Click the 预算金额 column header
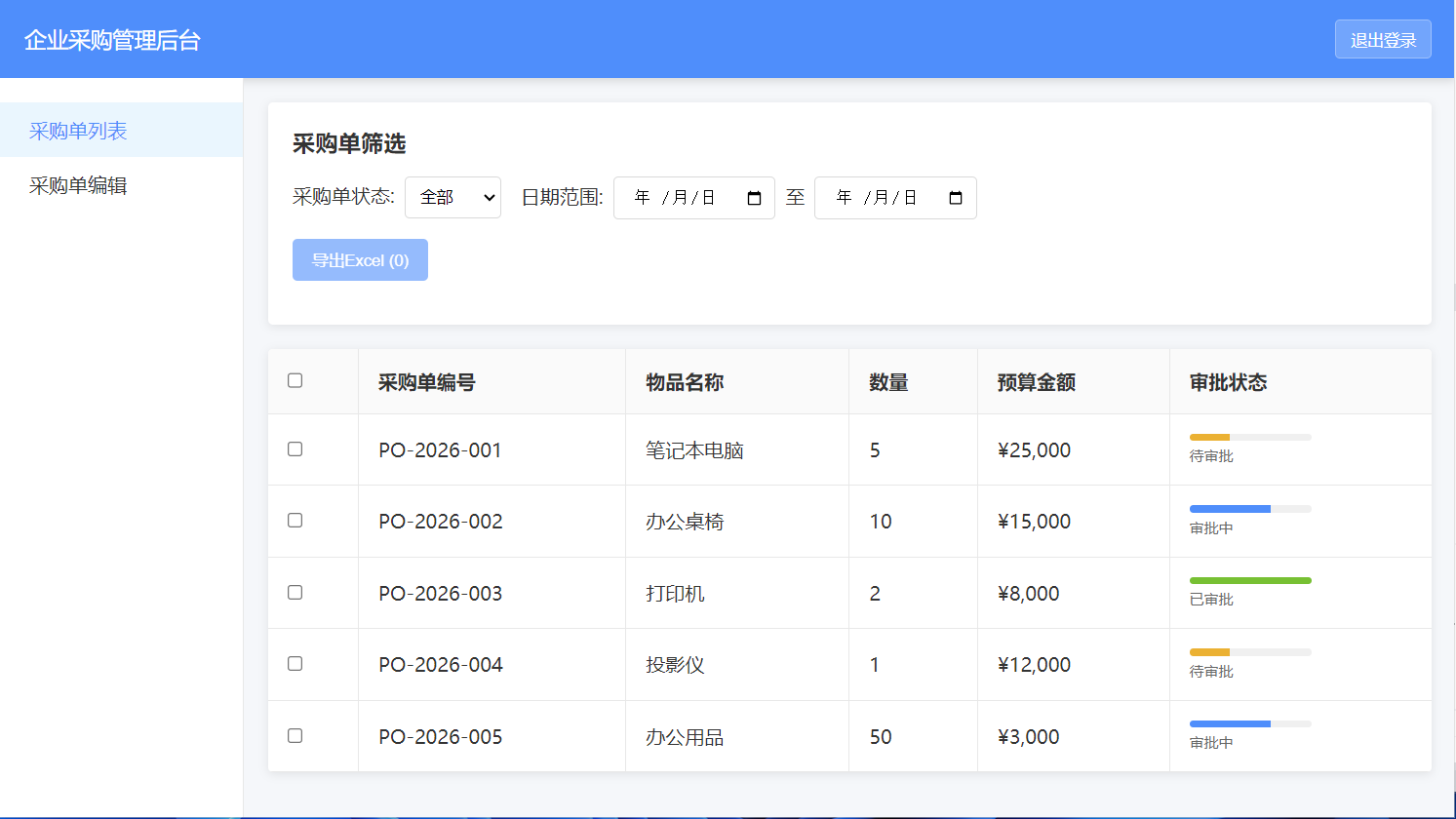 tap(1036, 382)
